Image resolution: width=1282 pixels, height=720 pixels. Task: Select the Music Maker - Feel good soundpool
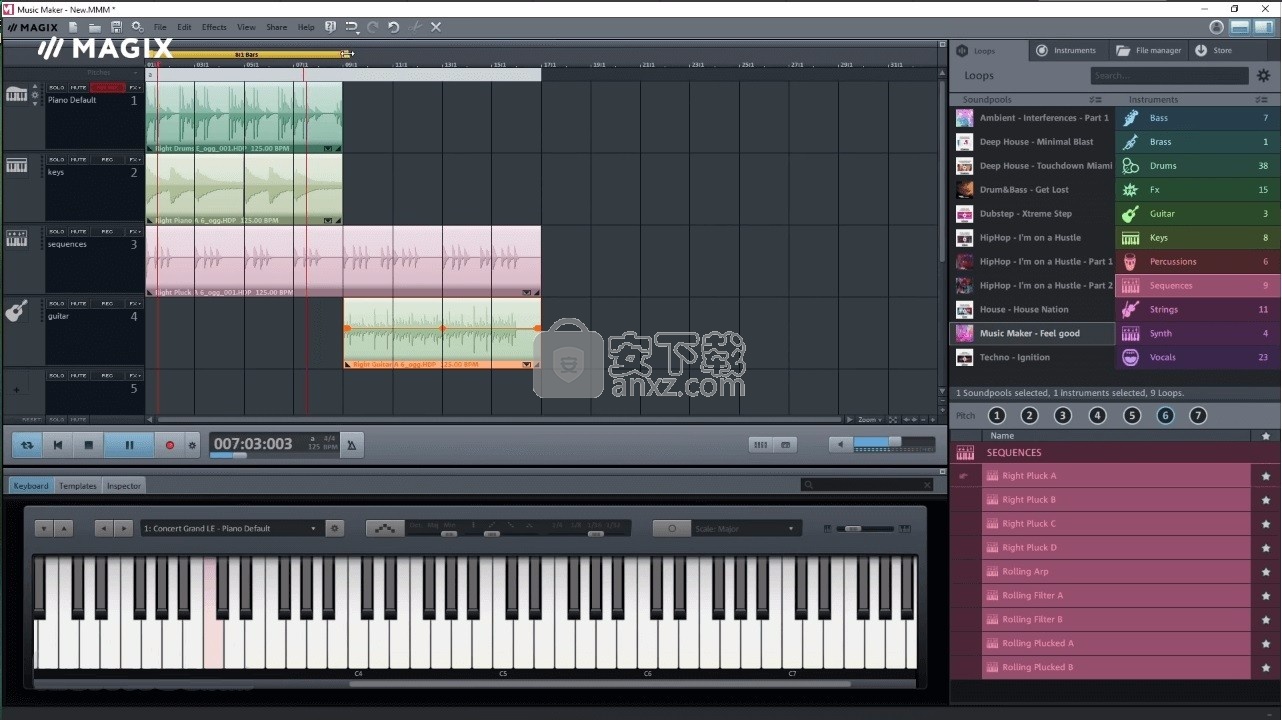[x=1032, y=334]
